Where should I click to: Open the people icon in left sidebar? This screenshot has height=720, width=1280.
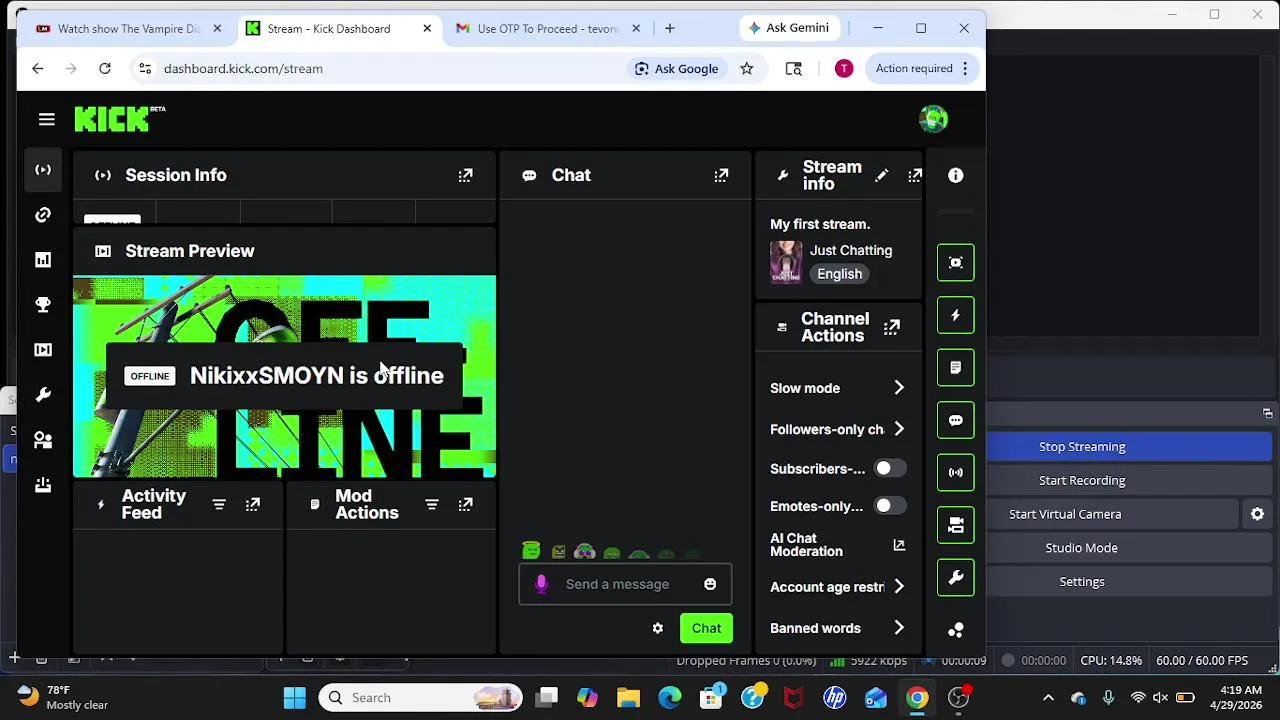click(x=43, y=440)
